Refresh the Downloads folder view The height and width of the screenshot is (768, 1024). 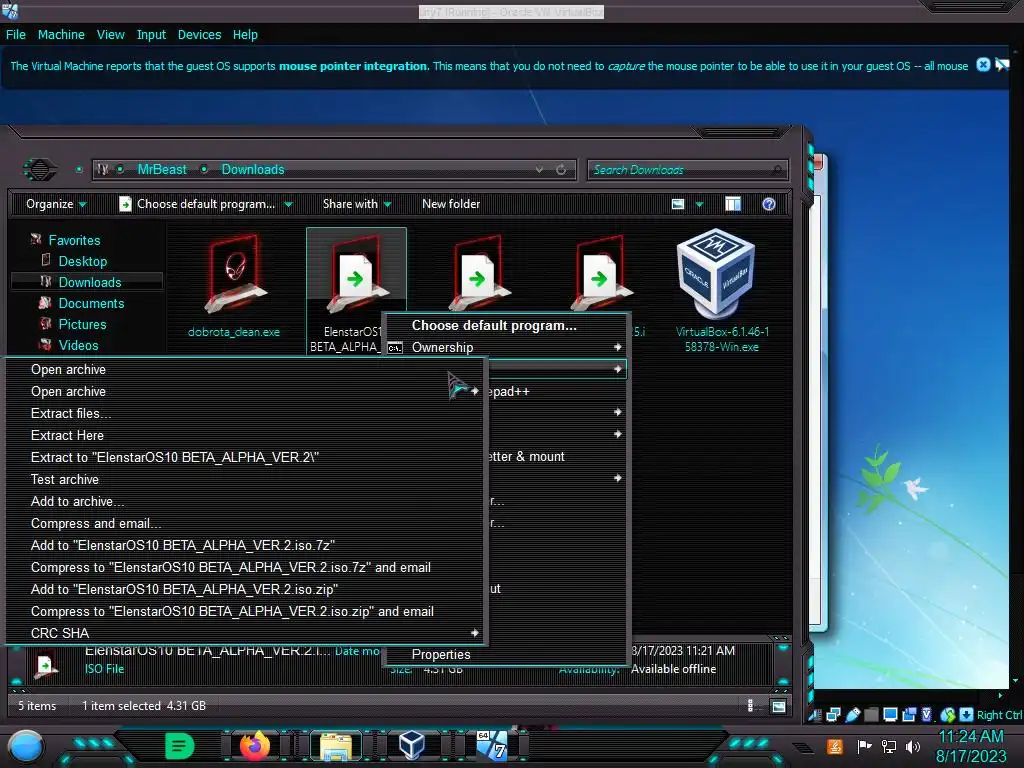tap(561, 170)
